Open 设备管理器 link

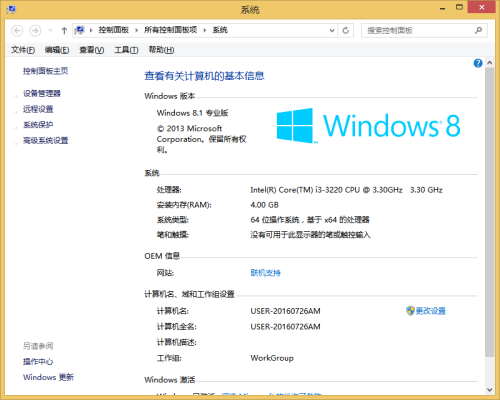42,94
